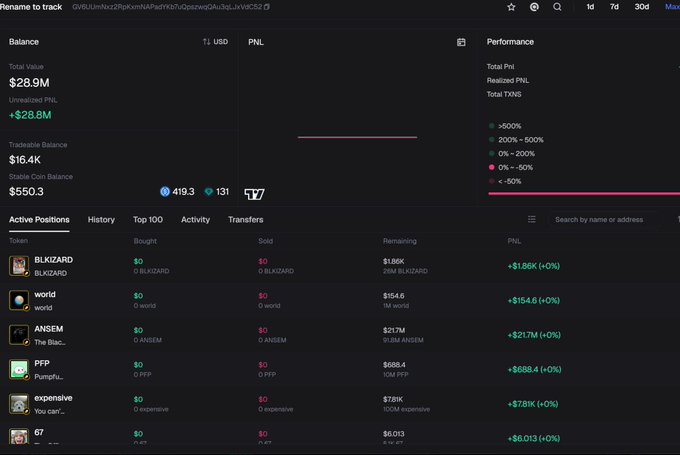The height and width of the screenshot is (455, 680).
Task: Sort by the PNL column header
Action: point(514,241)
